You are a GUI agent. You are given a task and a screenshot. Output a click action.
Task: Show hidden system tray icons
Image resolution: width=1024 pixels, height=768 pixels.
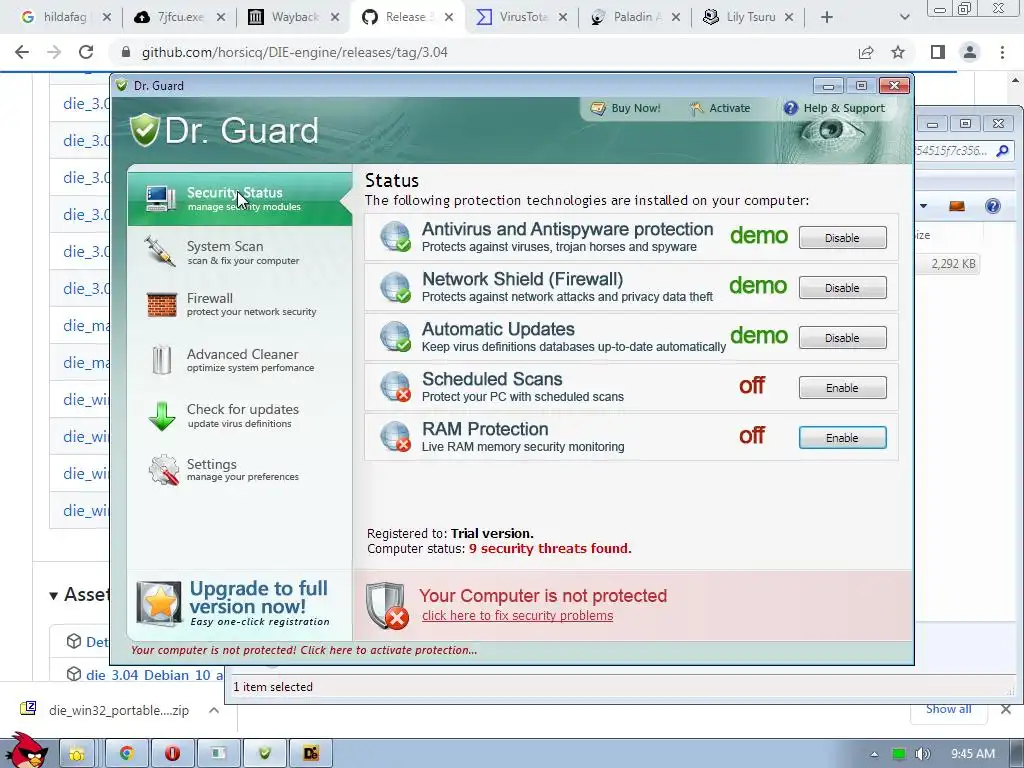point(874,754)
